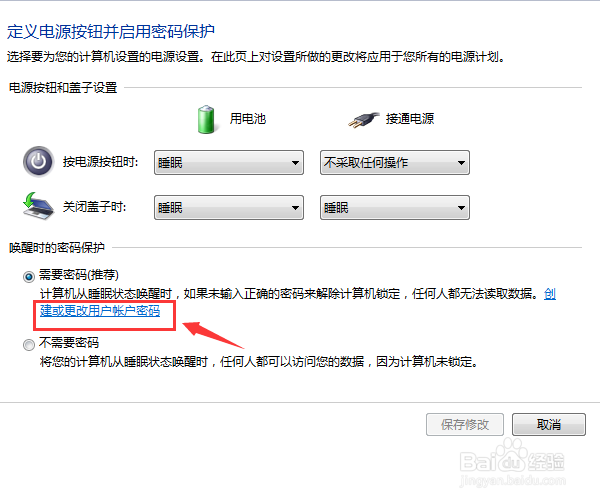Click the 用电池 column label
Screen dimensions: 600x502
click(248, 119)
